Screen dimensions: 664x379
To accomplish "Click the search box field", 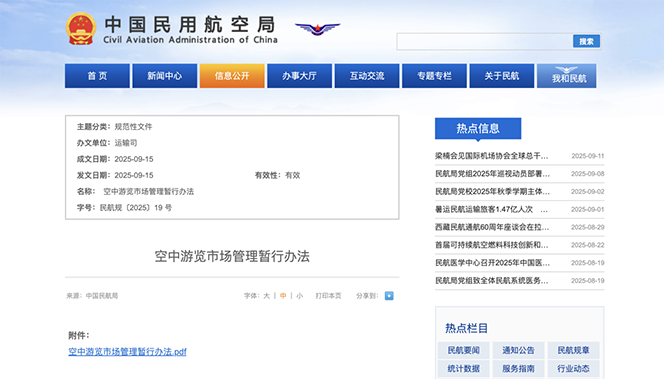I will (x=484, y=41).
